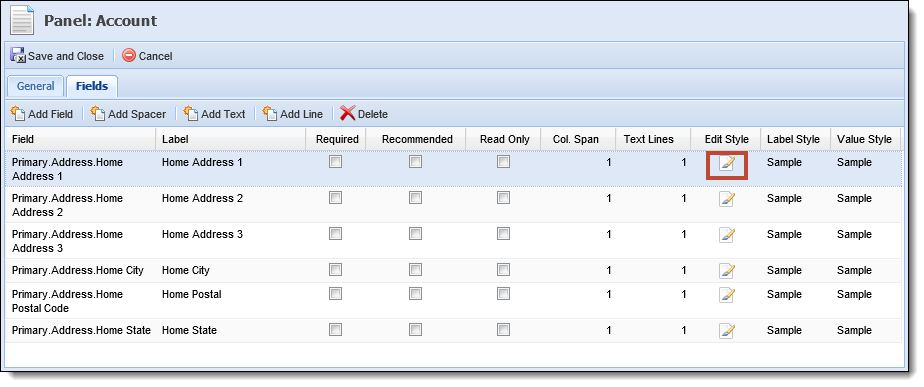Check Read Only for Home Address 1
This screenshot has width=924, height=387.
[x=503, y=161]
